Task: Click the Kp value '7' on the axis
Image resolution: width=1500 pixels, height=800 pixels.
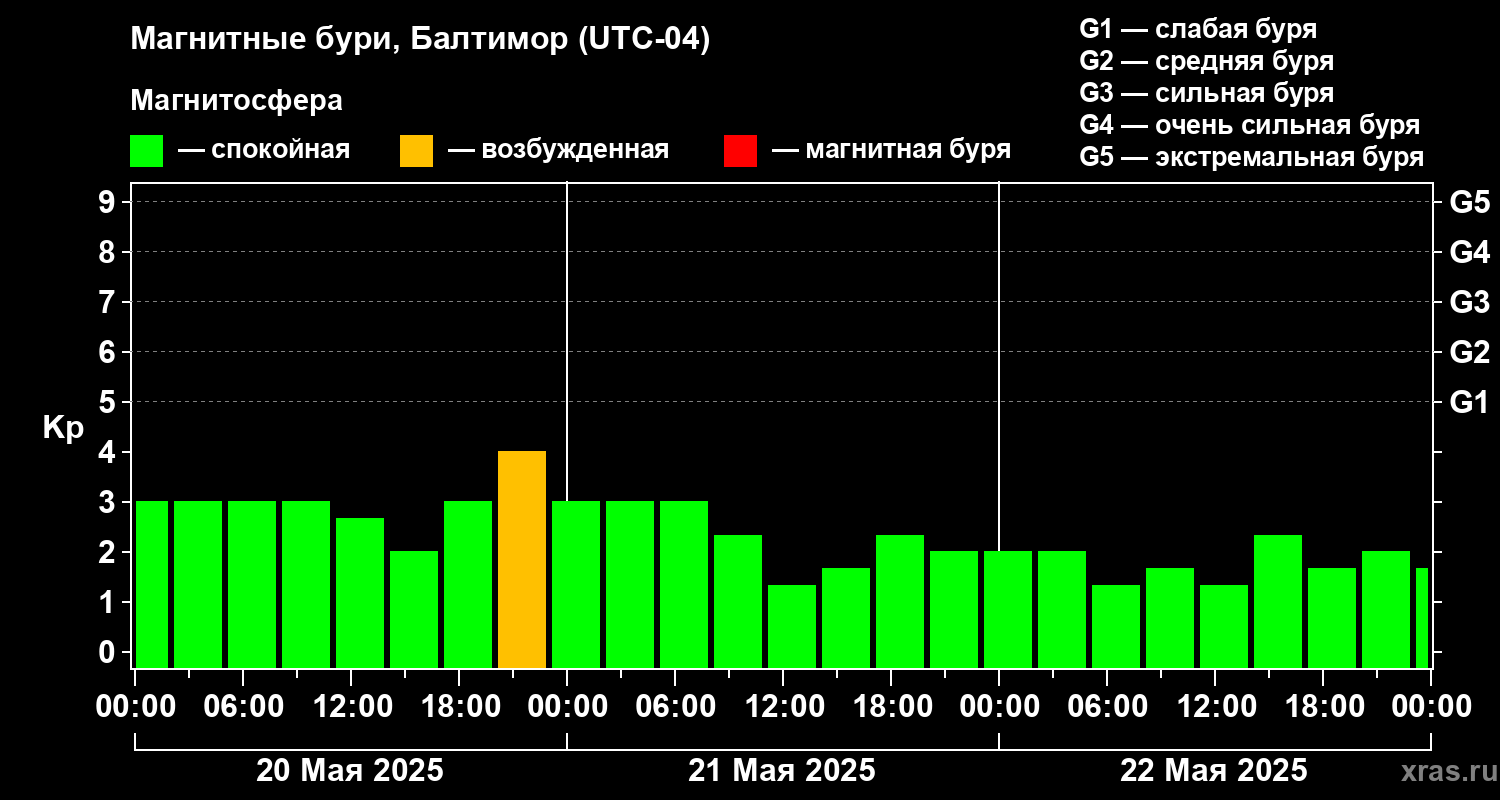Action: pyautogui.click(x=109, y=302)
